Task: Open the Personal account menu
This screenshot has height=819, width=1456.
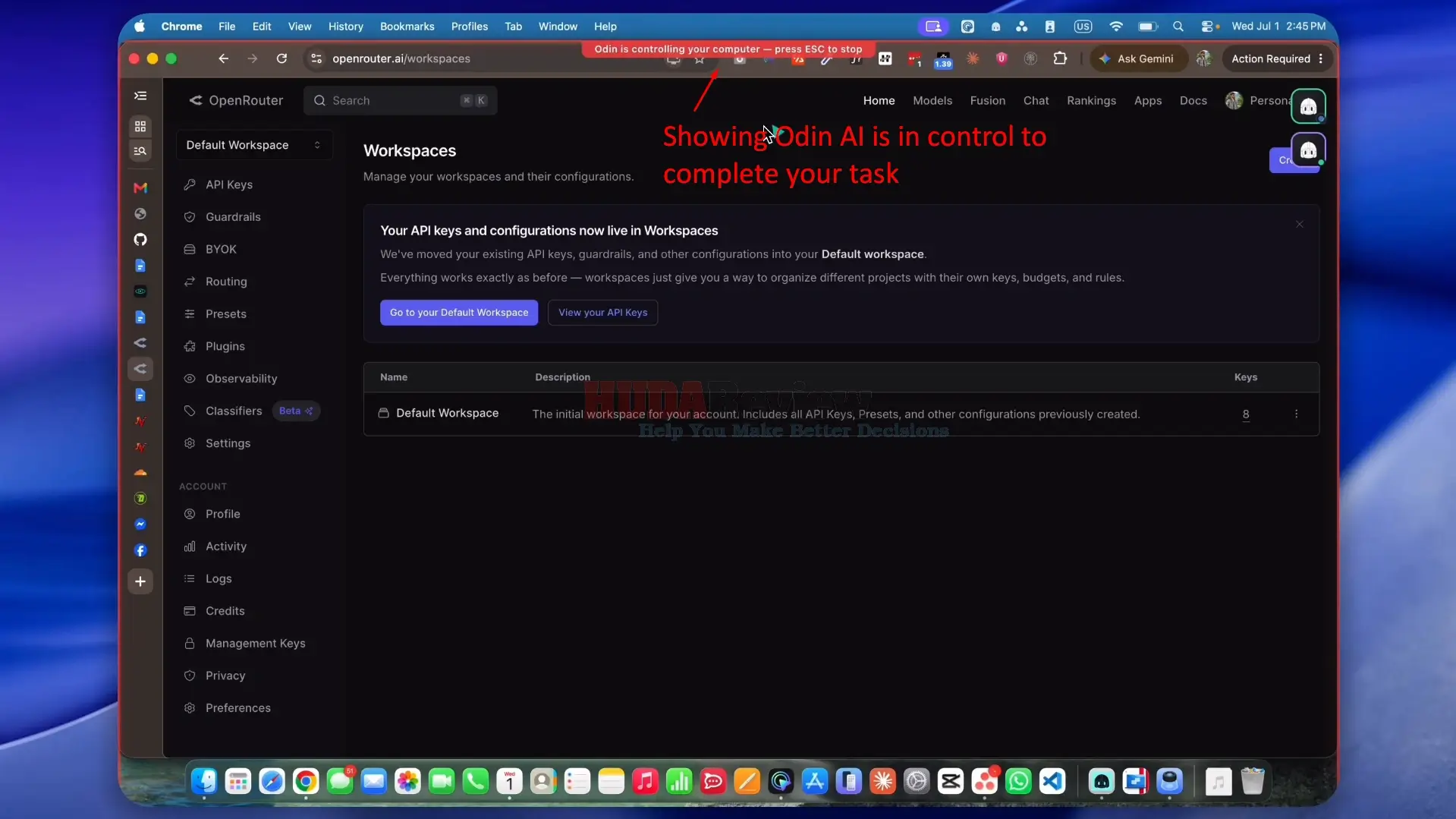Action: tap(1258, 100)
